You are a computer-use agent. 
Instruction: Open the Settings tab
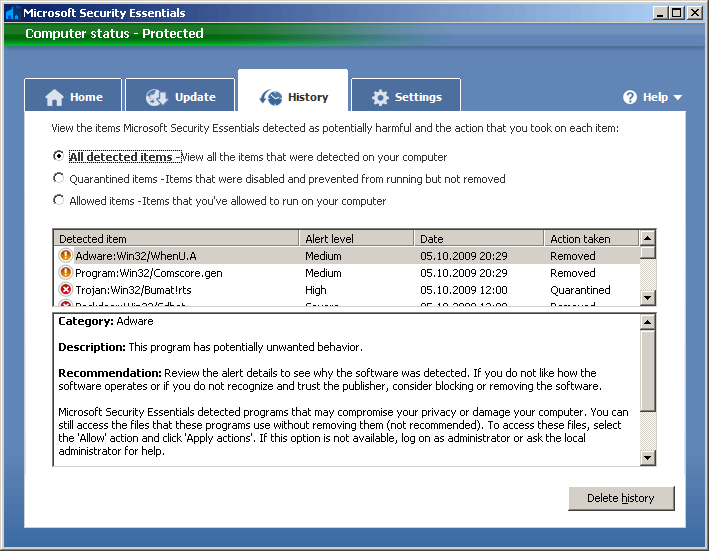406,95
